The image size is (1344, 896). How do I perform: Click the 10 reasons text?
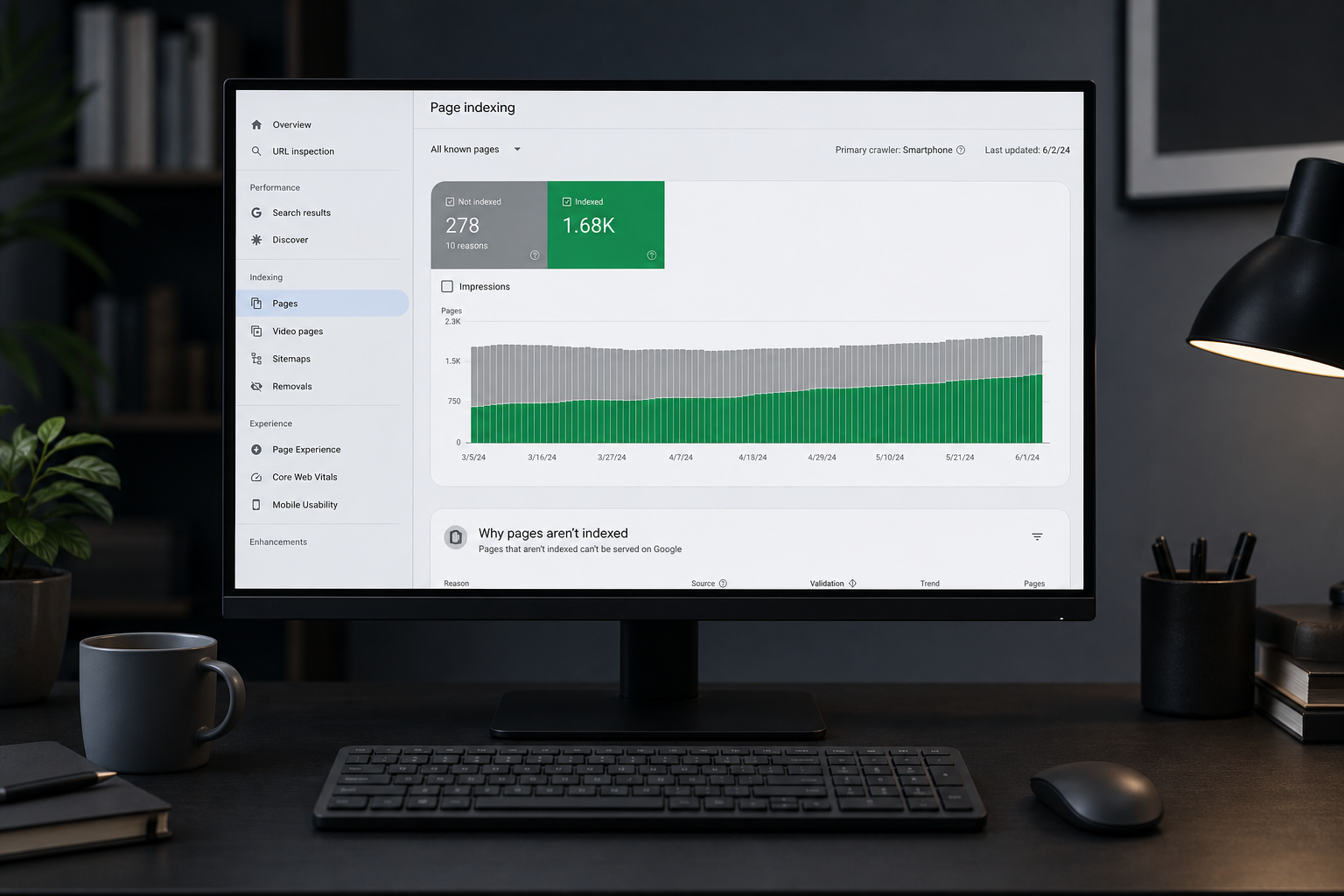(466, 246)
